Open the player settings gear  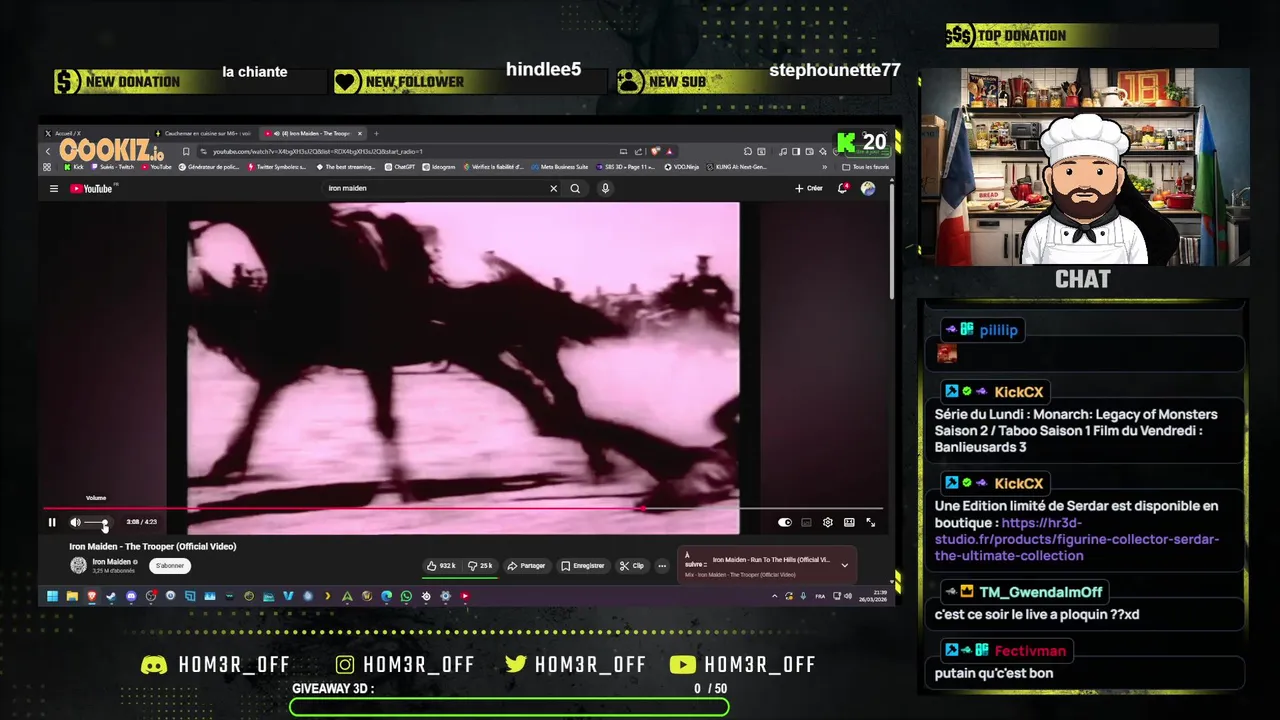point(827,522)
